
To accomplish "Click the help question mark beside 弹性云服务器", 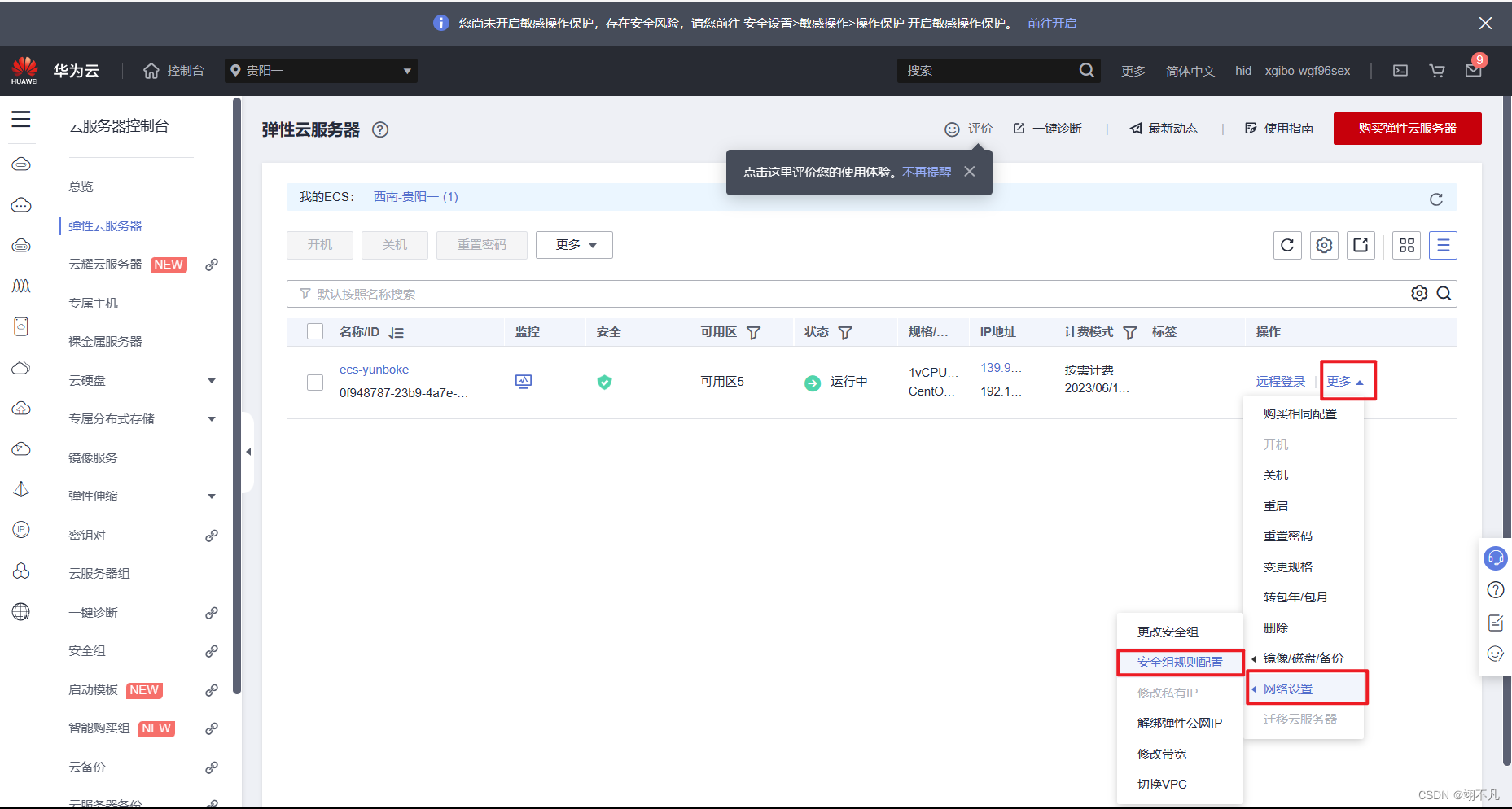I will (x=380, y=129).
